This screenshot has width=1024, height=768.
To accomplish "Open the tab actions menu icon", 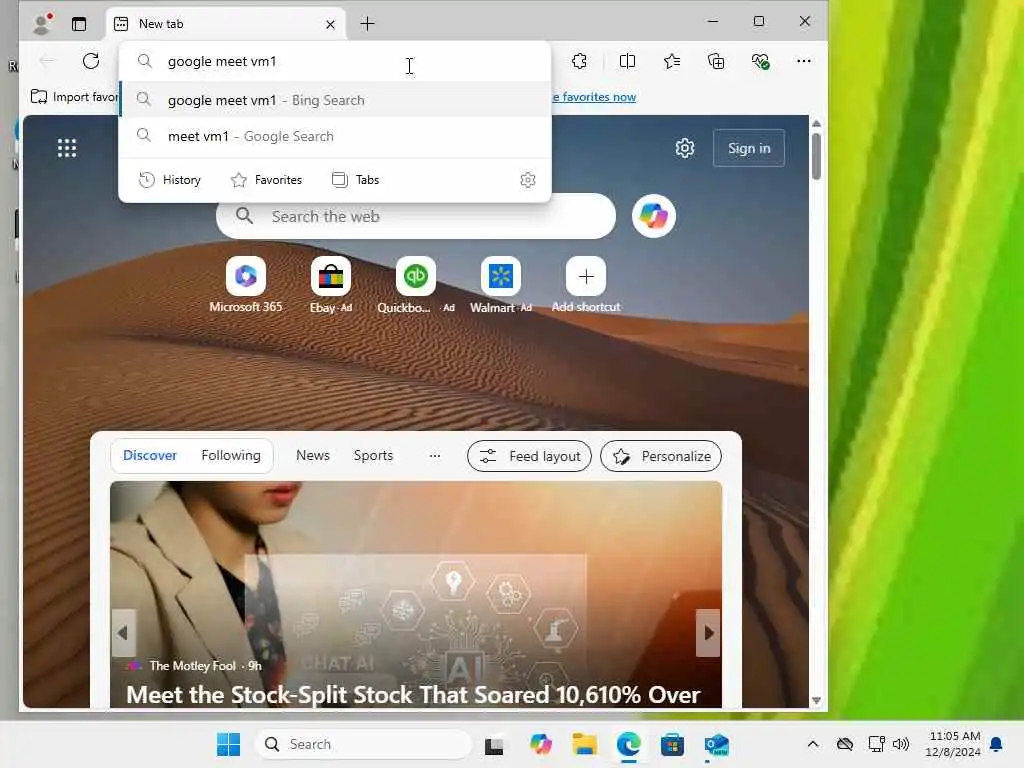I will (x=79, y=24).
